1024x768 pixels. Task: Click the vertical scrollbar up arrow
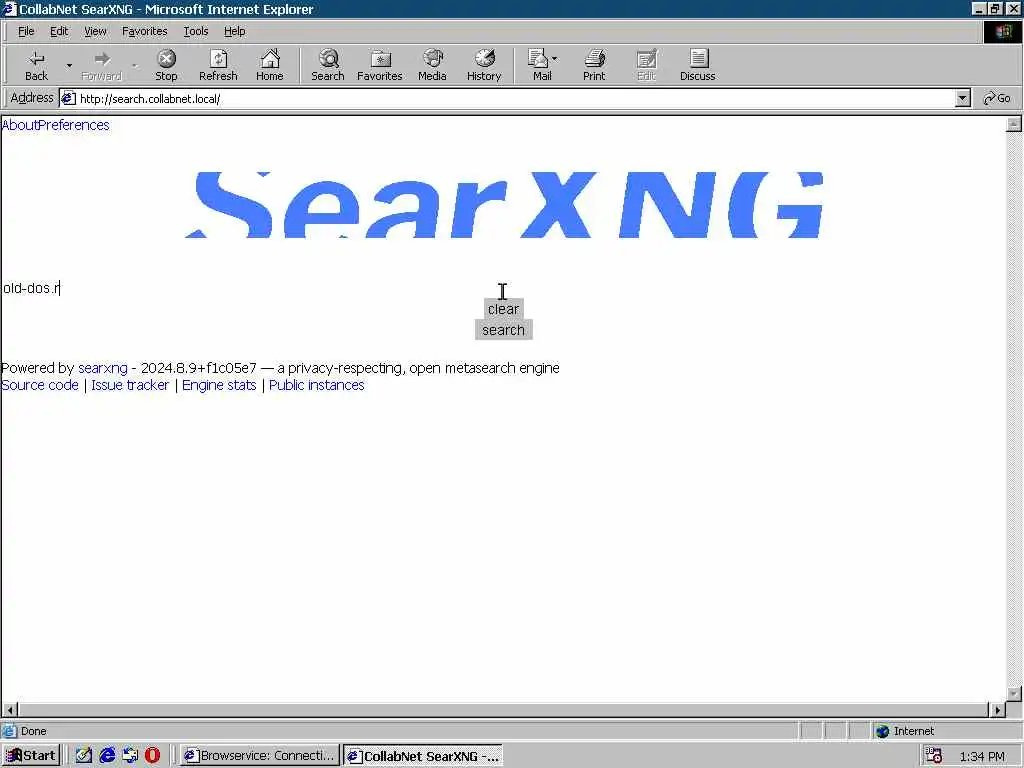pyautogui.click(x=1014, y=124)
